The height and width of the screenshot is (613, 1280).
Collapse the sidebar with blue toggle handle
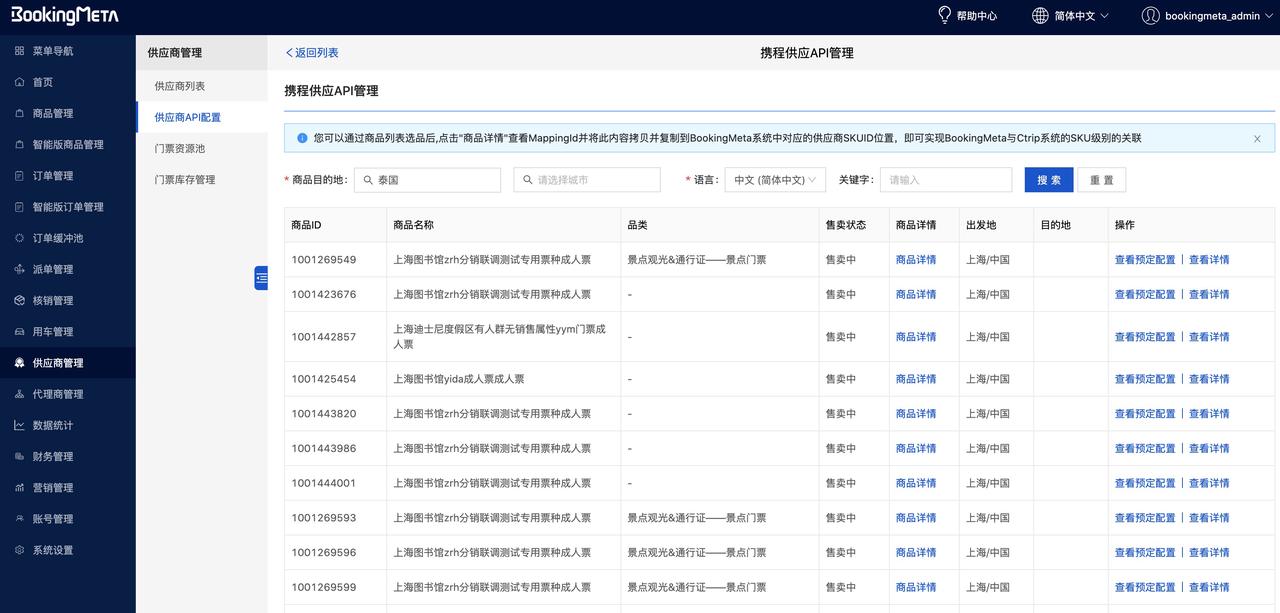(x=261, y=278)
